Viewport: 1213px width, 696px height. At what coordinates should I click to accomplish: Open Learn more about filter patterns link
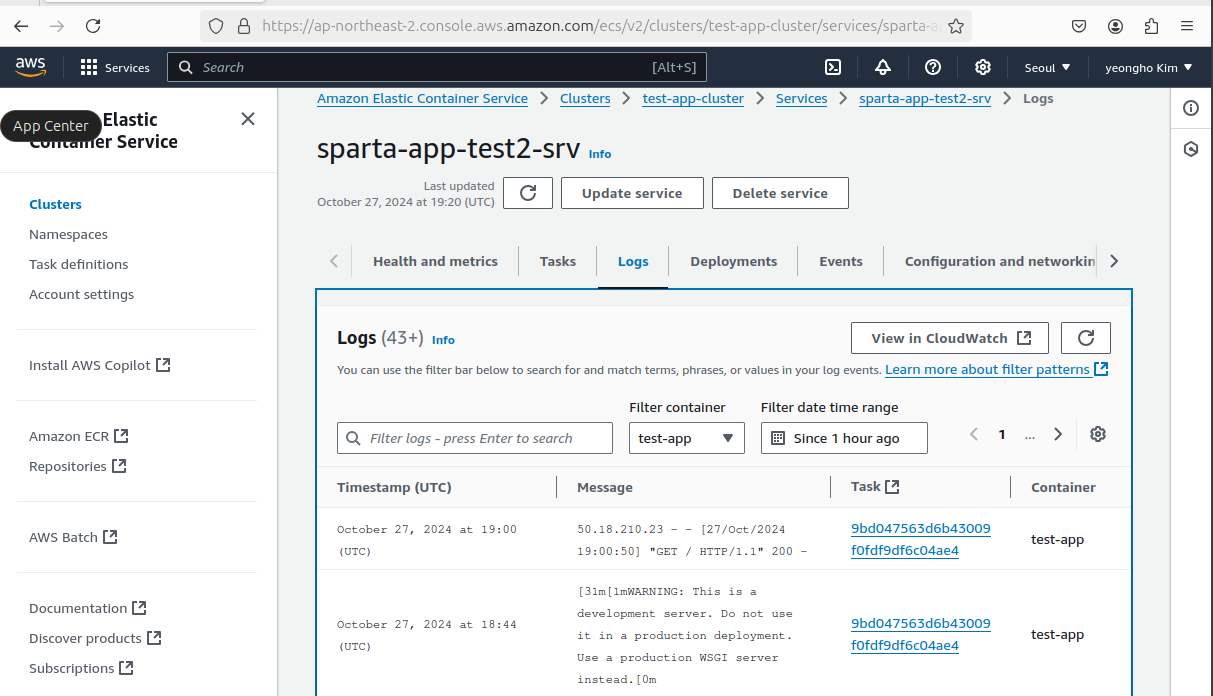coord(996,369)
